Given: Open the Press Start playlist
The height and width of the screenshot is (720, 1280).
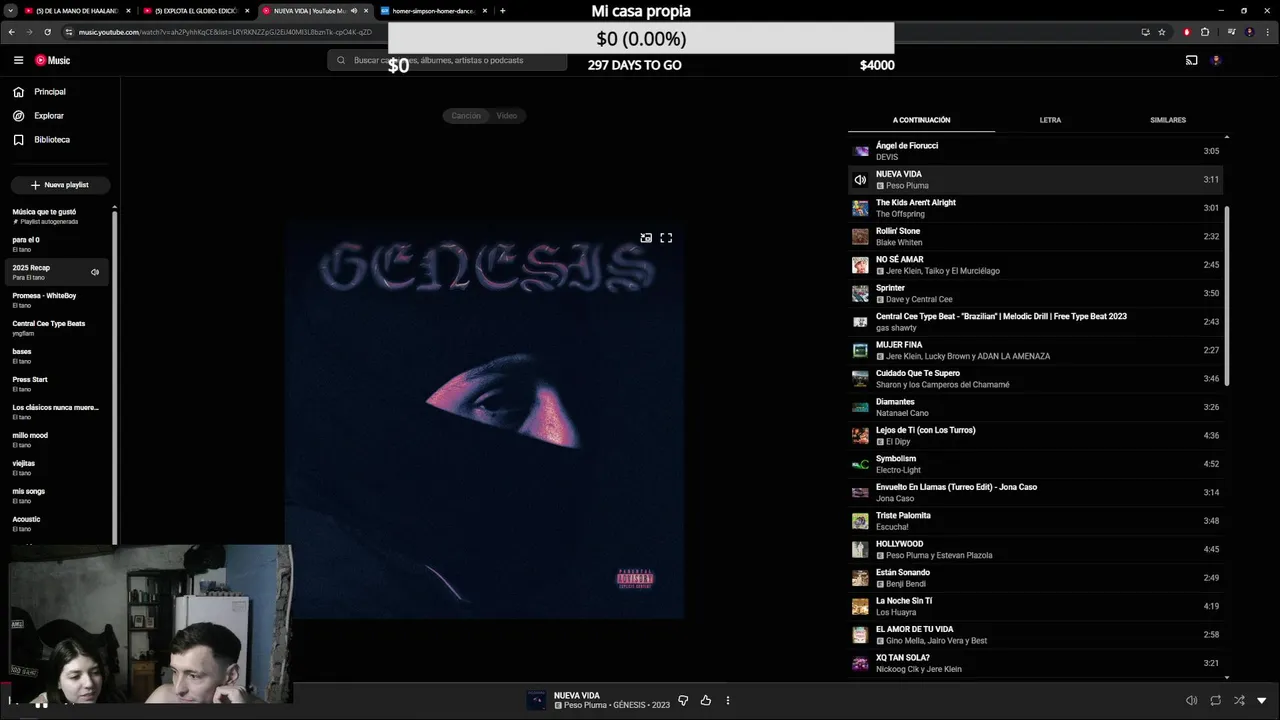Looking at the screenshot, I should [59, 384].
